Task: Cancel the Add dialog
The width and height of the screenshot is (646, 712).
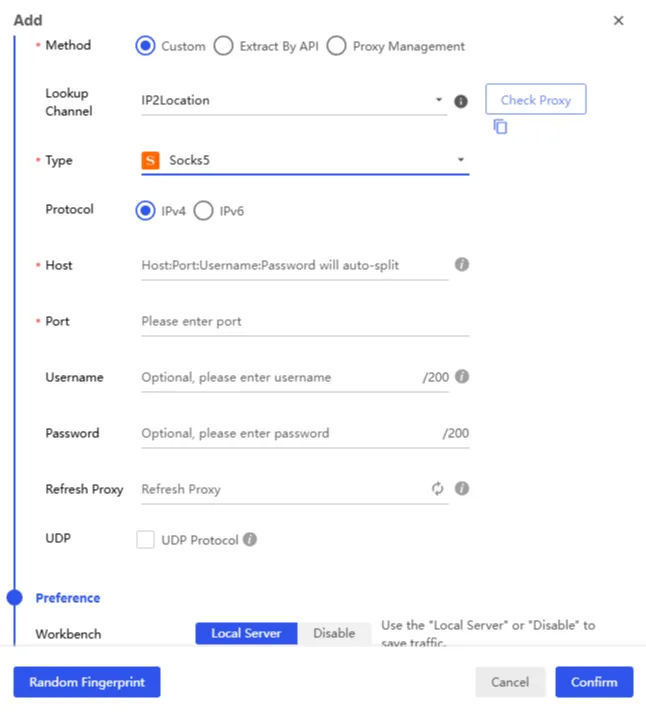Action: (x=510, y=682)
